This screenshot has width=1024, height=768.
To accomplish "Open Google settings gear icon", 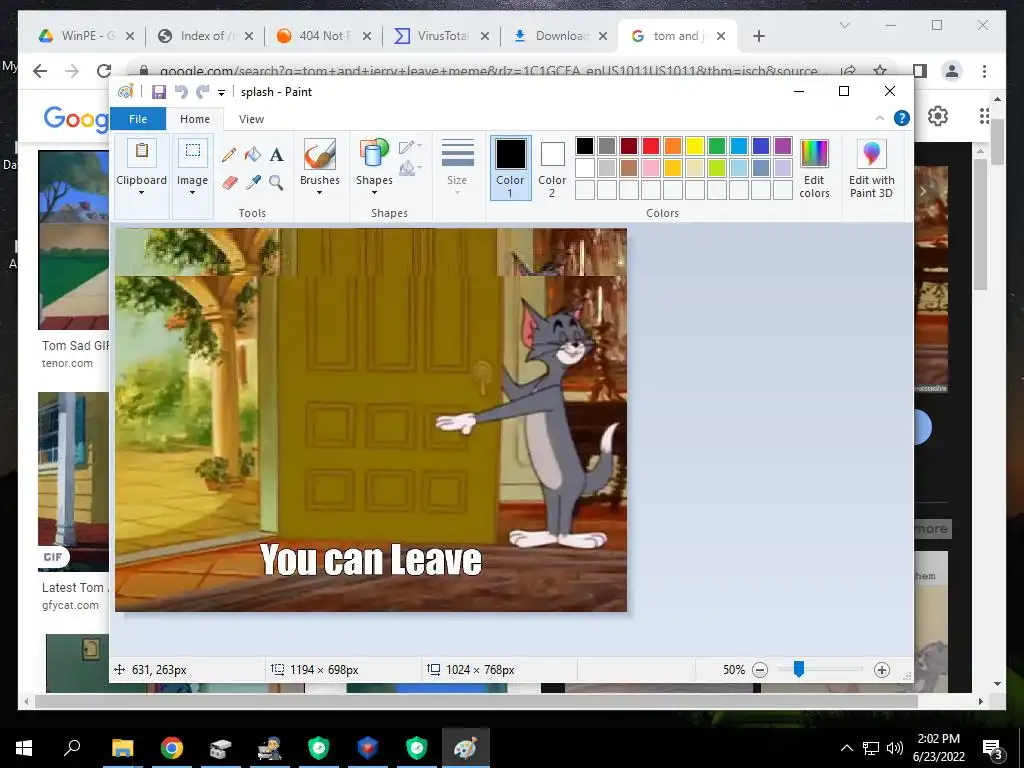I will pos(938,116).
